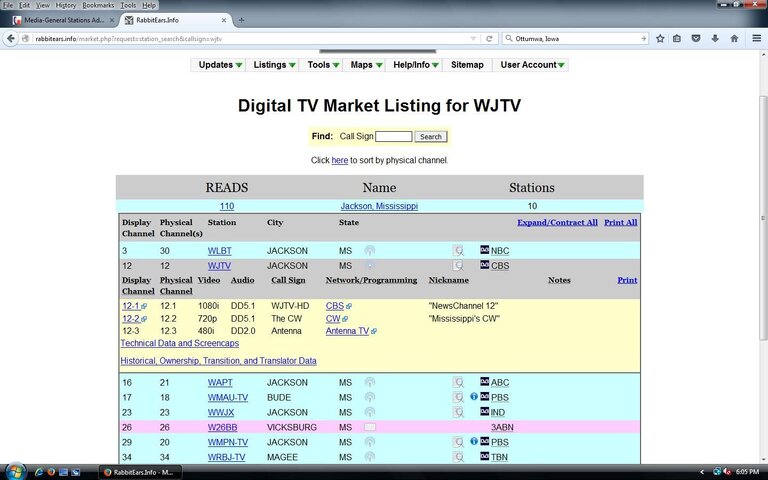Viewport: 768px width, 480px height.
Task: Click the vertical page scrollbar
Action: tap(763, 218)
